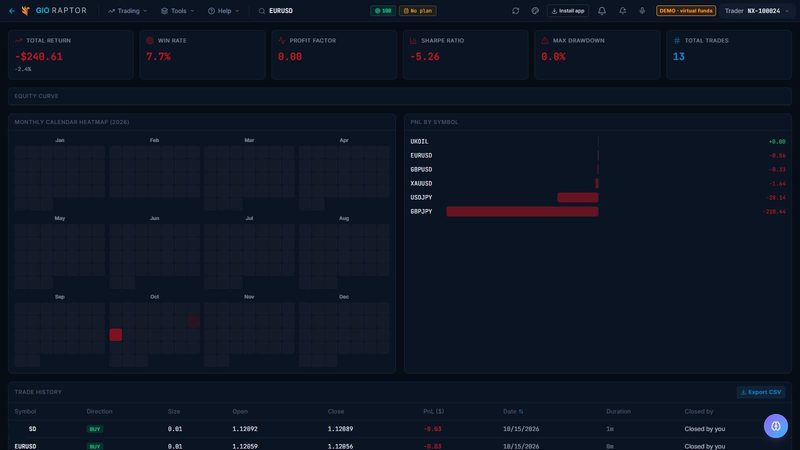Image resolution: width=800 pixels, height=450 pixels.
Task: Click the total trades value 13
Action: tap(679, 57)
